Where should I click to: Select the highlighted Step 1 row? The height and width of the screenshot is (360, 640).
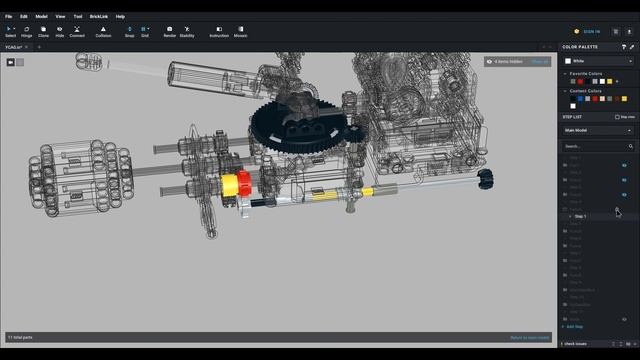point(598,217)
